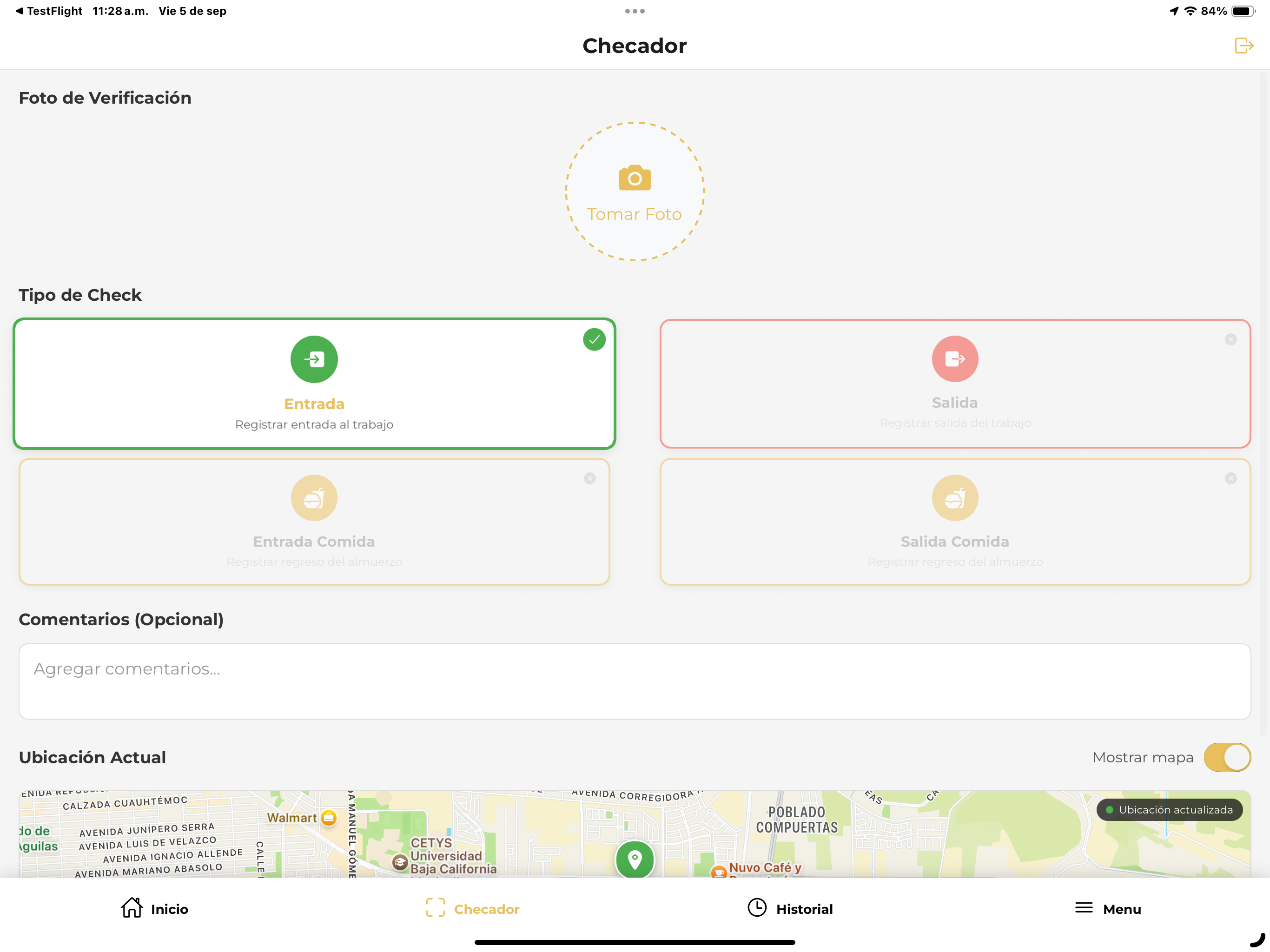Viewport: 1270px width, 952px height.
Task: Tap the home icon in tab bar
Action: tap(132, 908)
